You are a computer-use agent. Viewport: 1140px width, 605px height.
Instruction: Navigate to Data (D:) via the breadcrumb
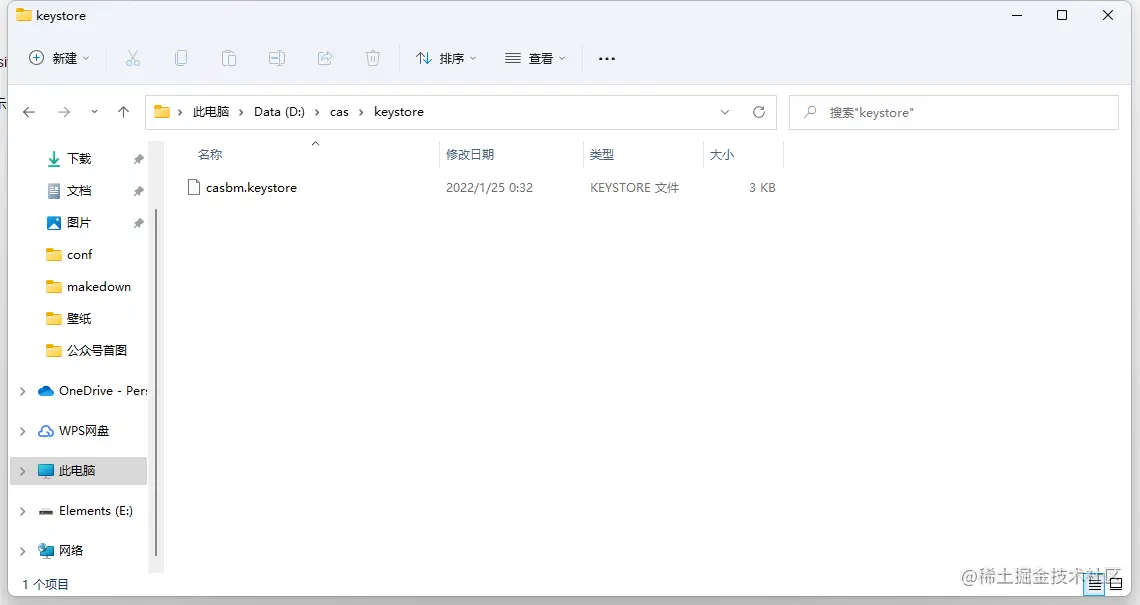pyautogui.click(x=279, y=112)
